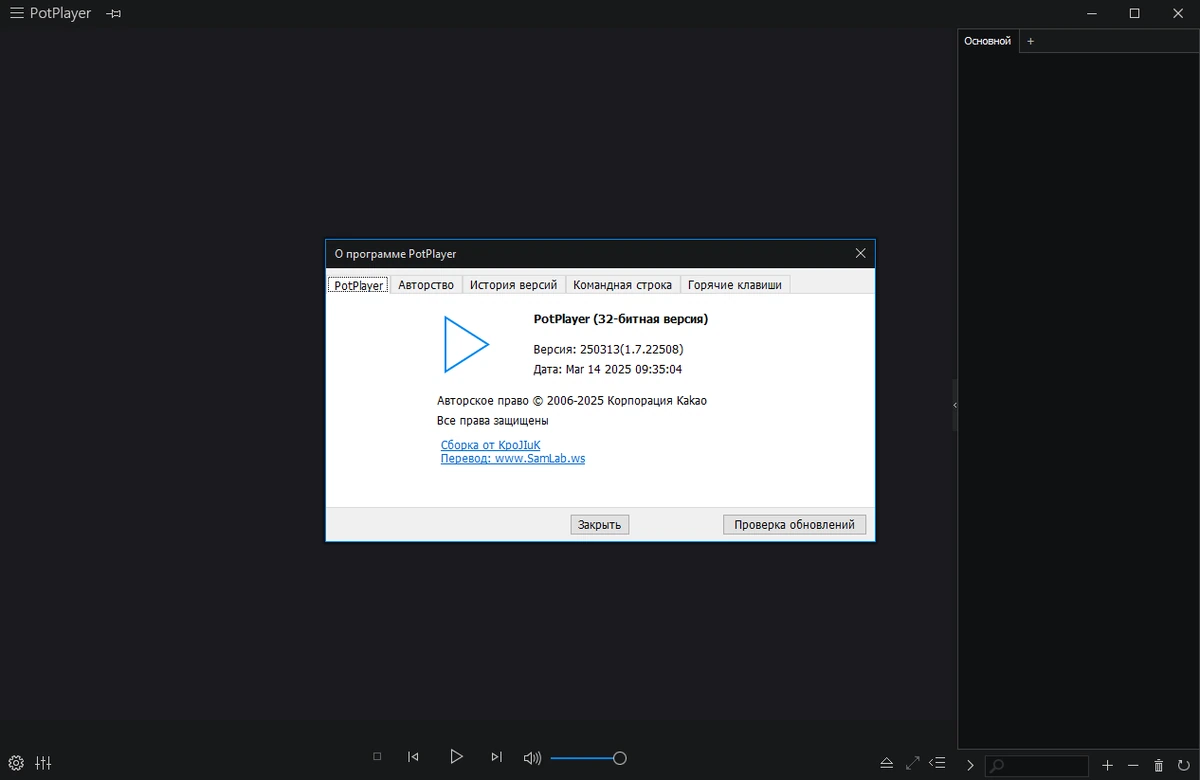
Task: Switch to the Горячие клавиши tab
Action: [735, 285]
